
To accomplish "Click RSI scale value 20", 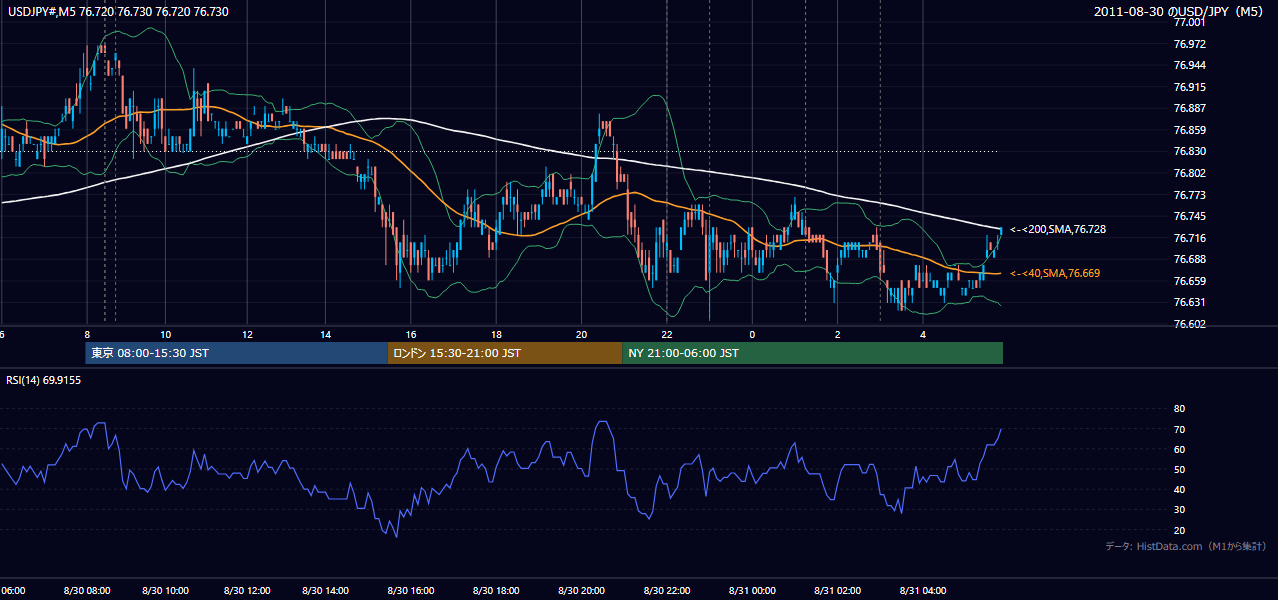I will [1179, 530].
